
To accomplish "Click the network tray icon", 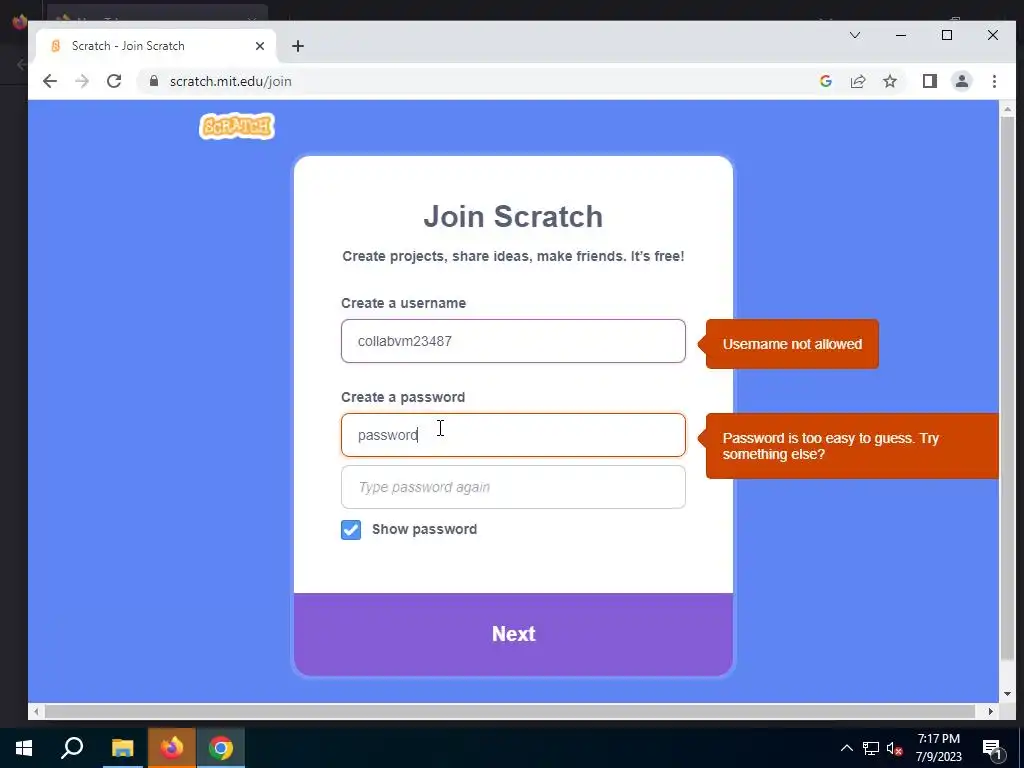I will [x=871, y=748].
